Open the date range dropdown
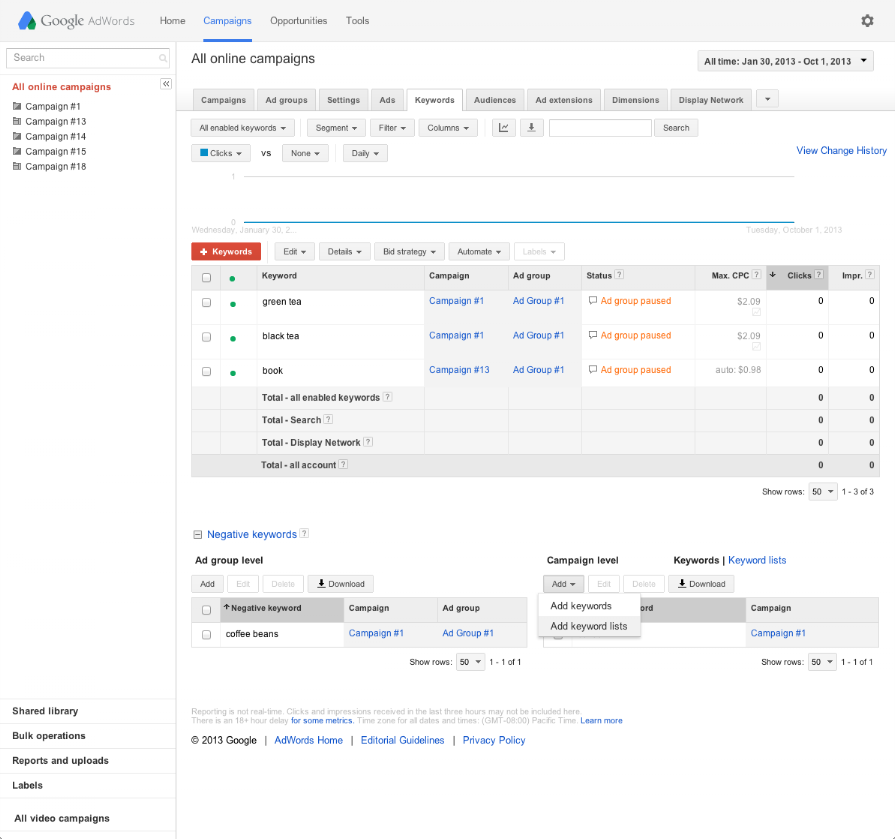Viewport: 895px width, 839px height. (x=785, y=62)
